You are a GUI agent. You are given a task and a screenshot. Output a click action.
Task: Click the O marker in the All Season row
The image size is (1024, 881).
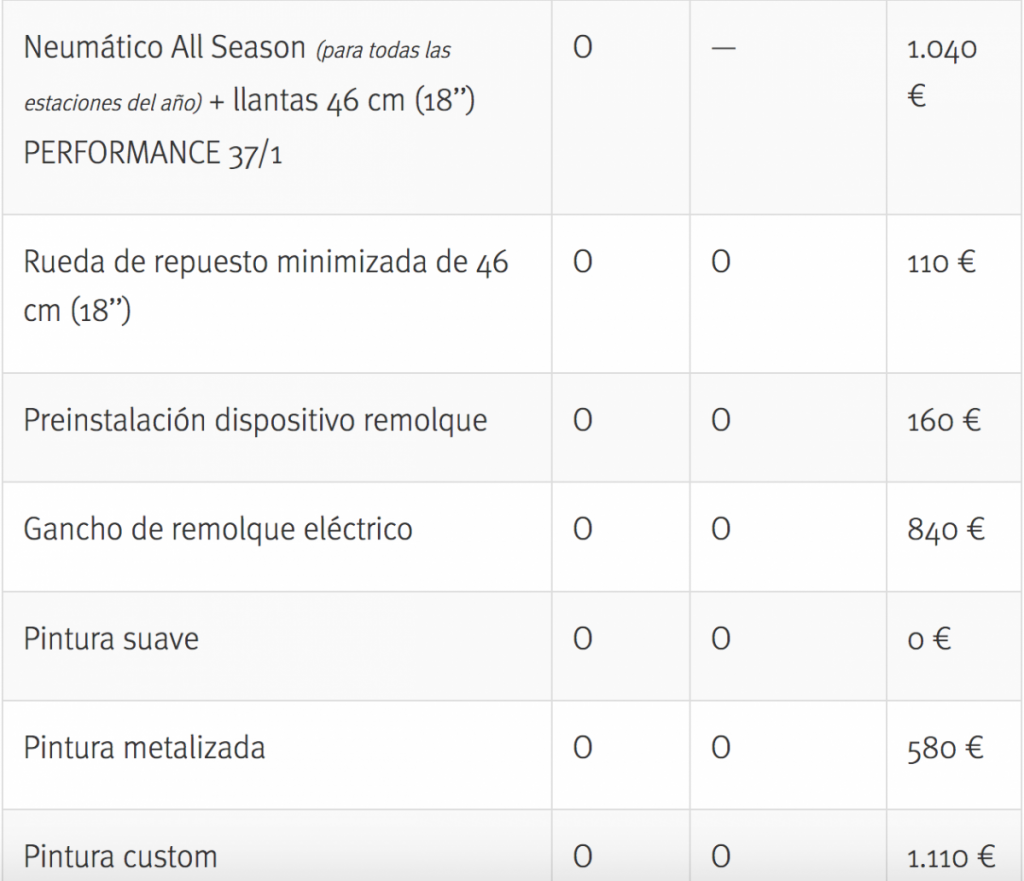pos(583,48)
